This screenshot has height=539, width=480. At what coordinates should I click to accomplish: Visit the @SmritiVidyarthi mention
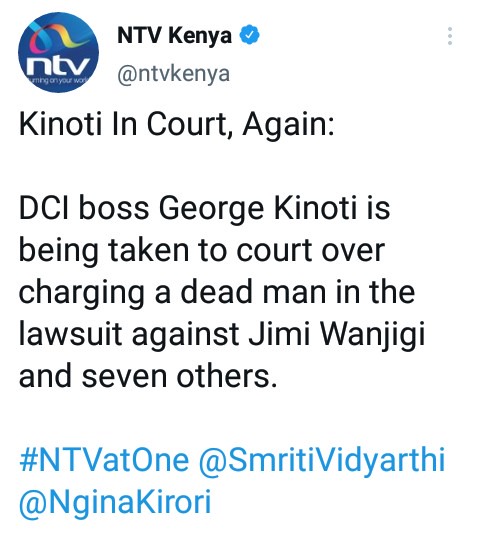322,461
